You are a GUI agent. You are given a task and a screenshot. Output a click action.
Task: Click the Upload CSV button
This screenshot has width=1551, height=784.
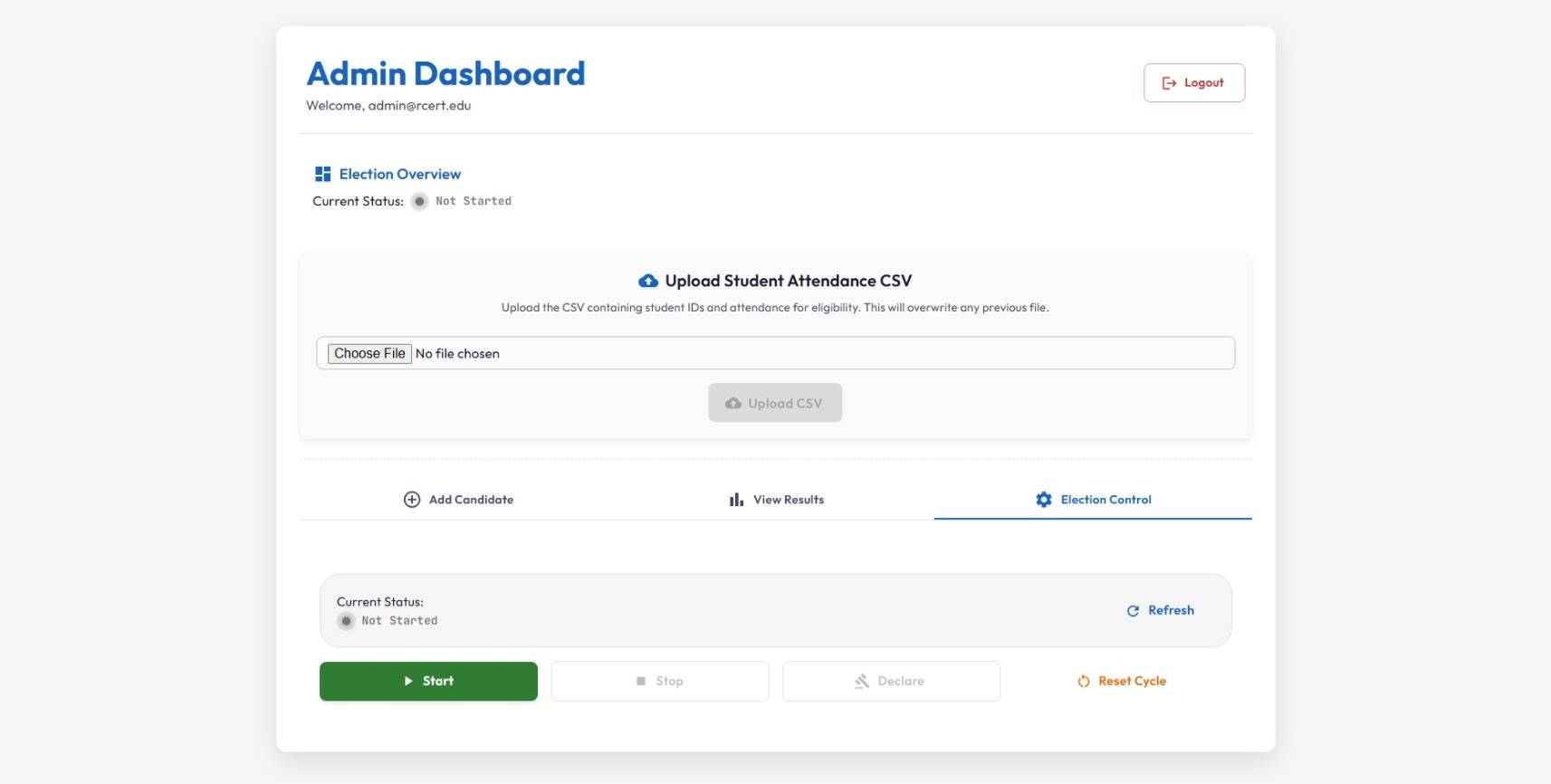pyautogui.click(x=775, y=403)
